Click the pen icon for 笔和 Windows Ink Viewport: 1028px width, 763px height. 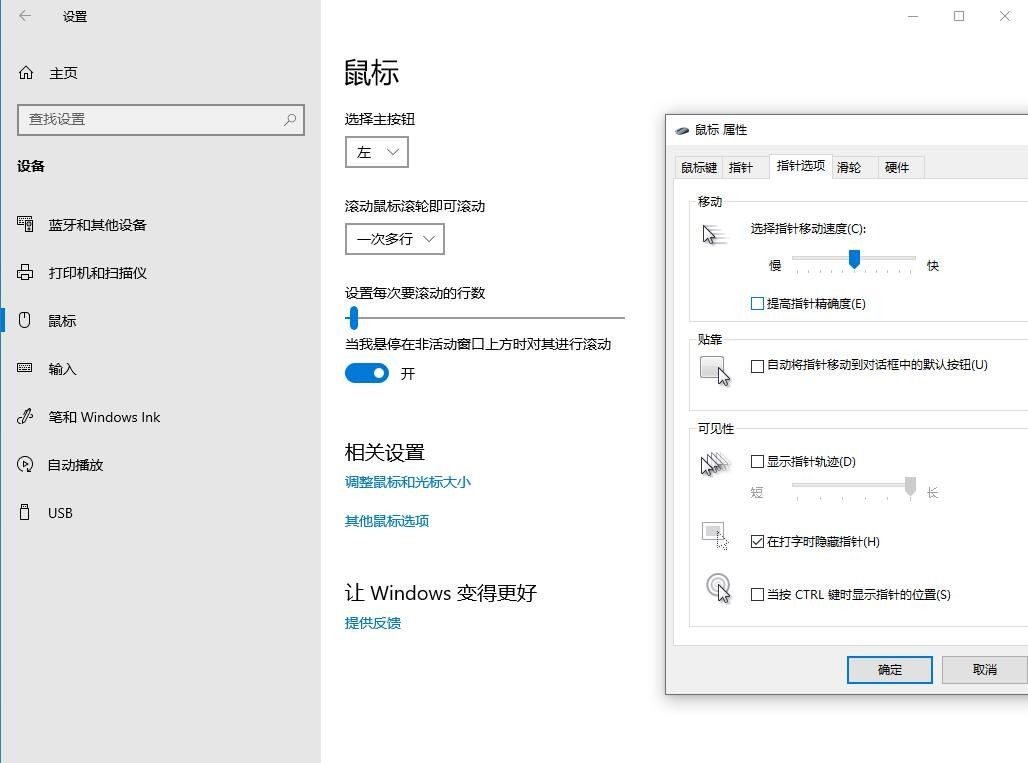click(25, 416)
